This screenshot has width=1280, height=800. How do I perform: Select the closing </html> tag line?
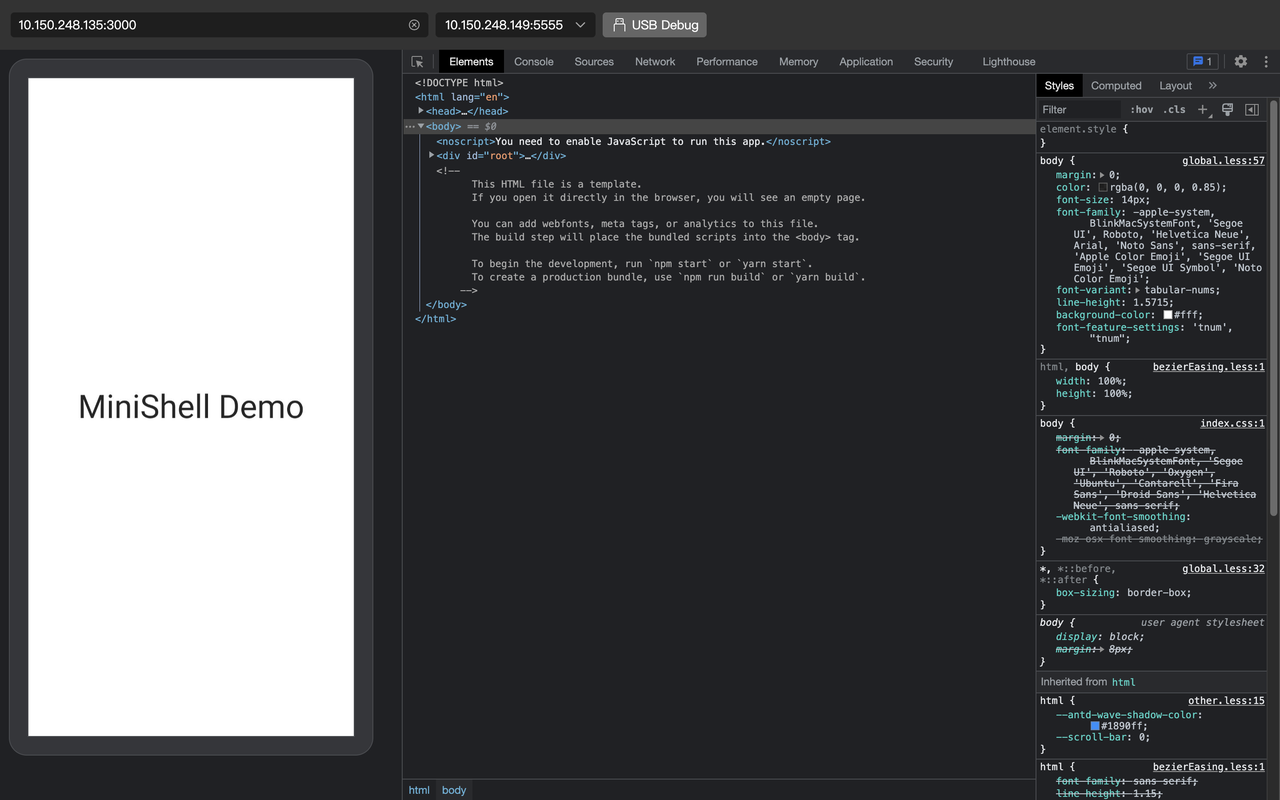435,319
